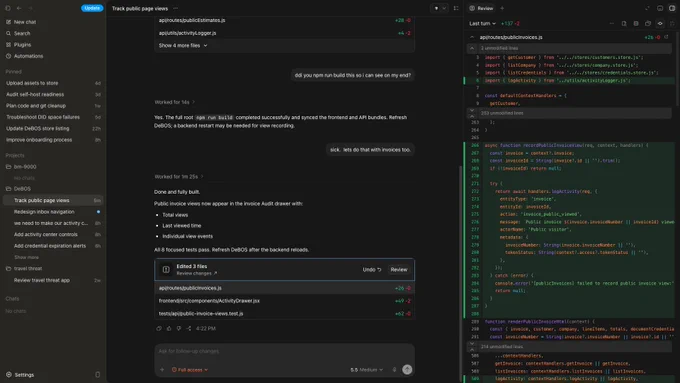This screenshot has width=680, height=383.
Task: Click the share icon next to 4:22 PM
Action: pyautogui.click(x=189, y=329)
